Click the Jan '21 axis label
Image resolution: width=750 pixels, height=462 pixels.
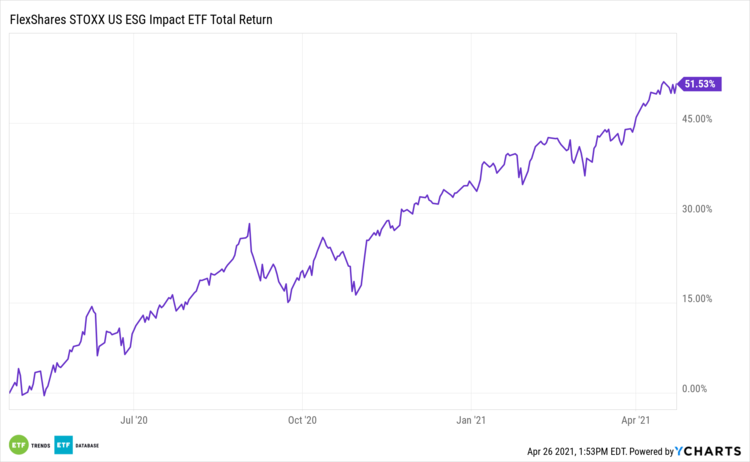[x=471, y=421]
